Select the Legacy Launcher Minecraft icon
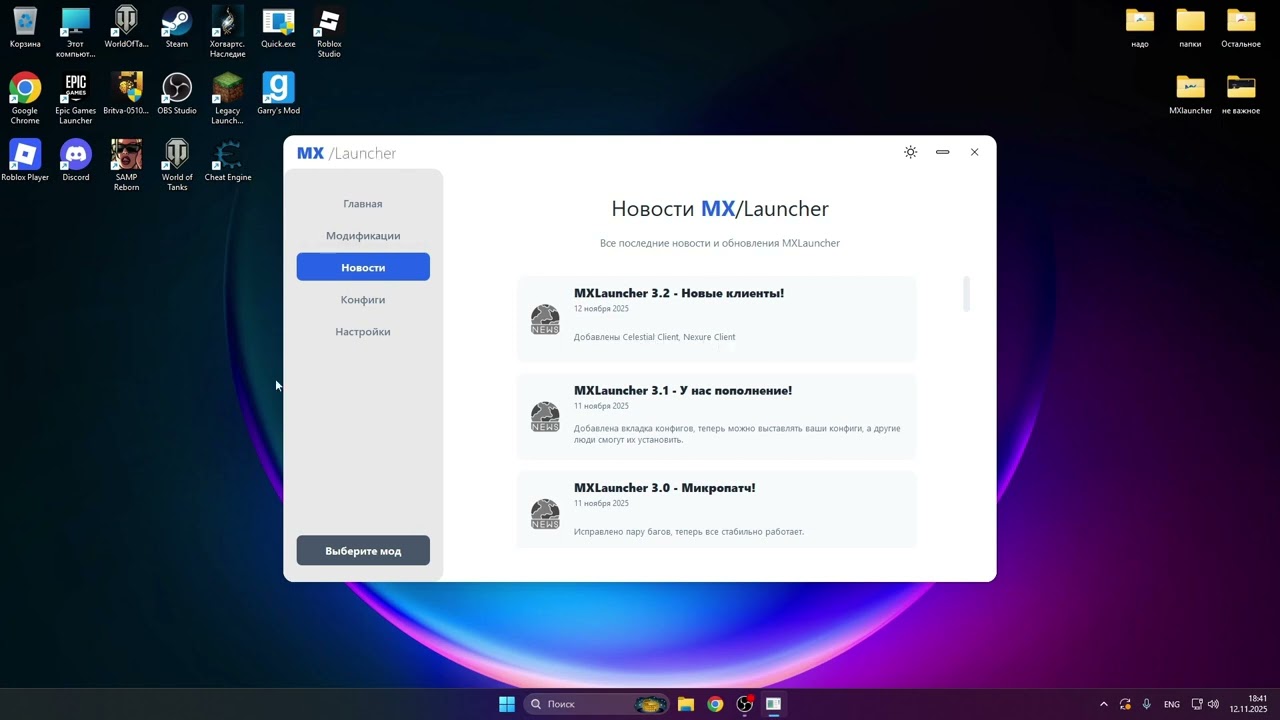This screenshot has height=720, width=1280. pos(228,98)
